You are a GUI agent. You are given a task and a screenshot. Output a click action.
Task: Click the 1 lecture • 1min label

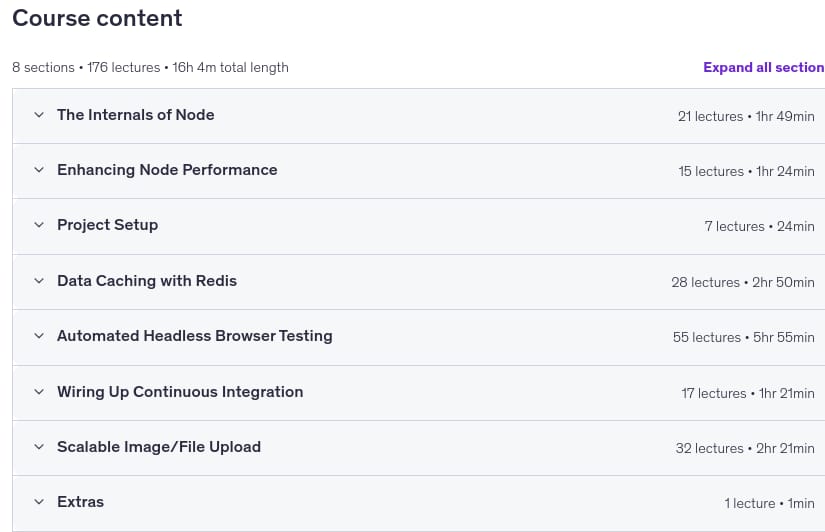pos(769,503)
